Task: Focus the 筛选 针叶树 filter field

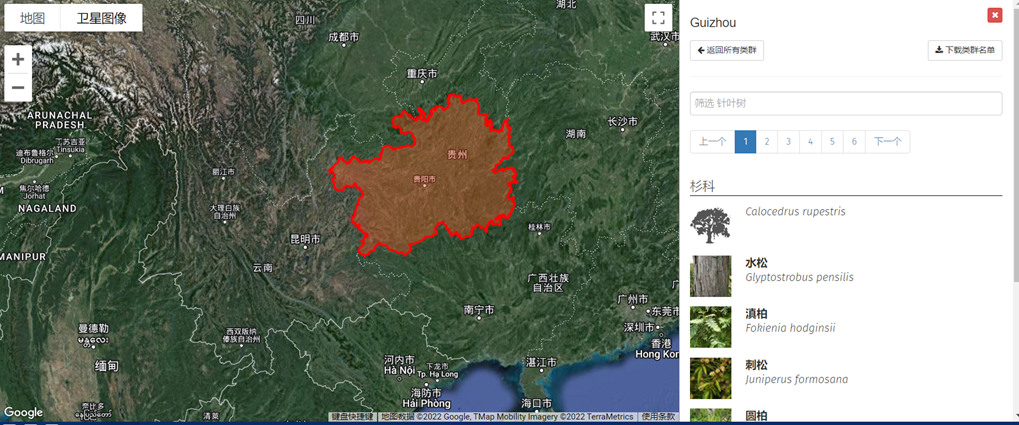Action: coord(845,103)
